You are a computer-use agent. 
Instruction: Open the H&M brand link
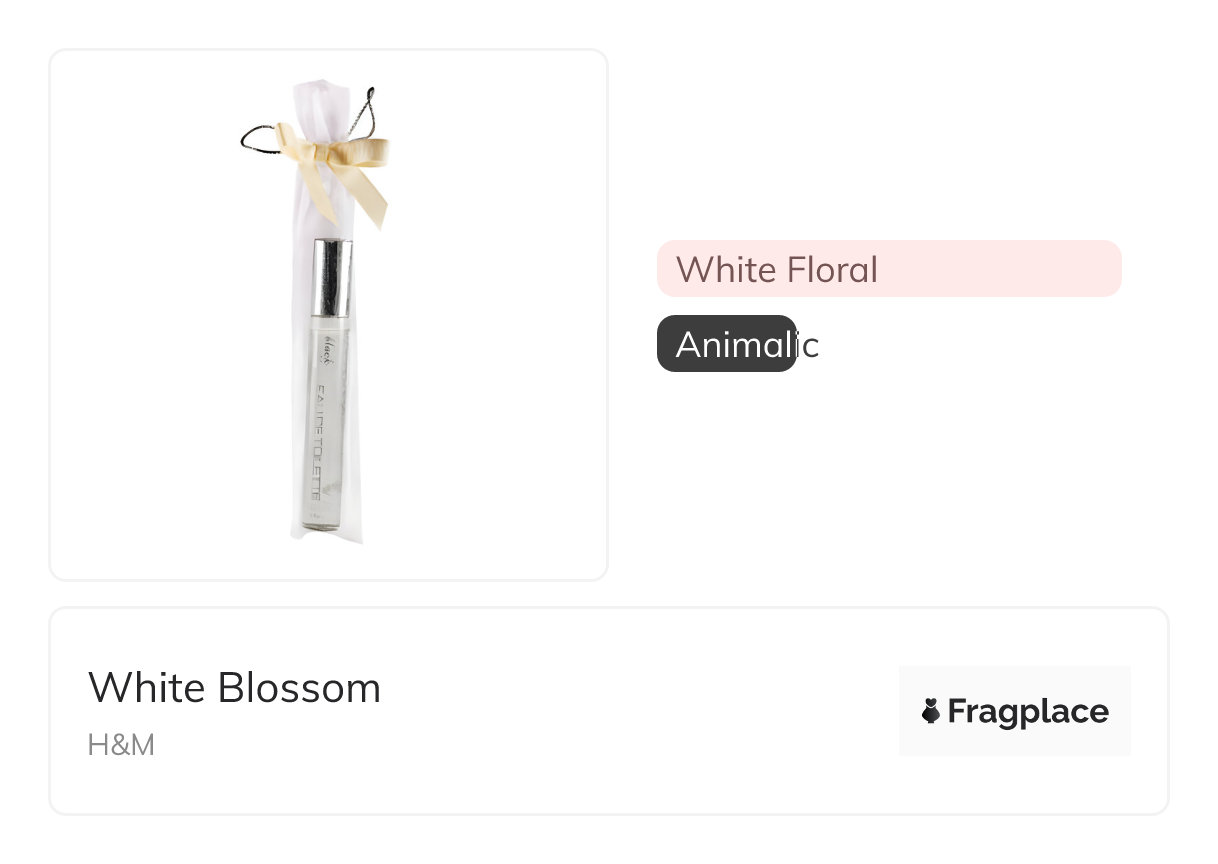(121, 745)
